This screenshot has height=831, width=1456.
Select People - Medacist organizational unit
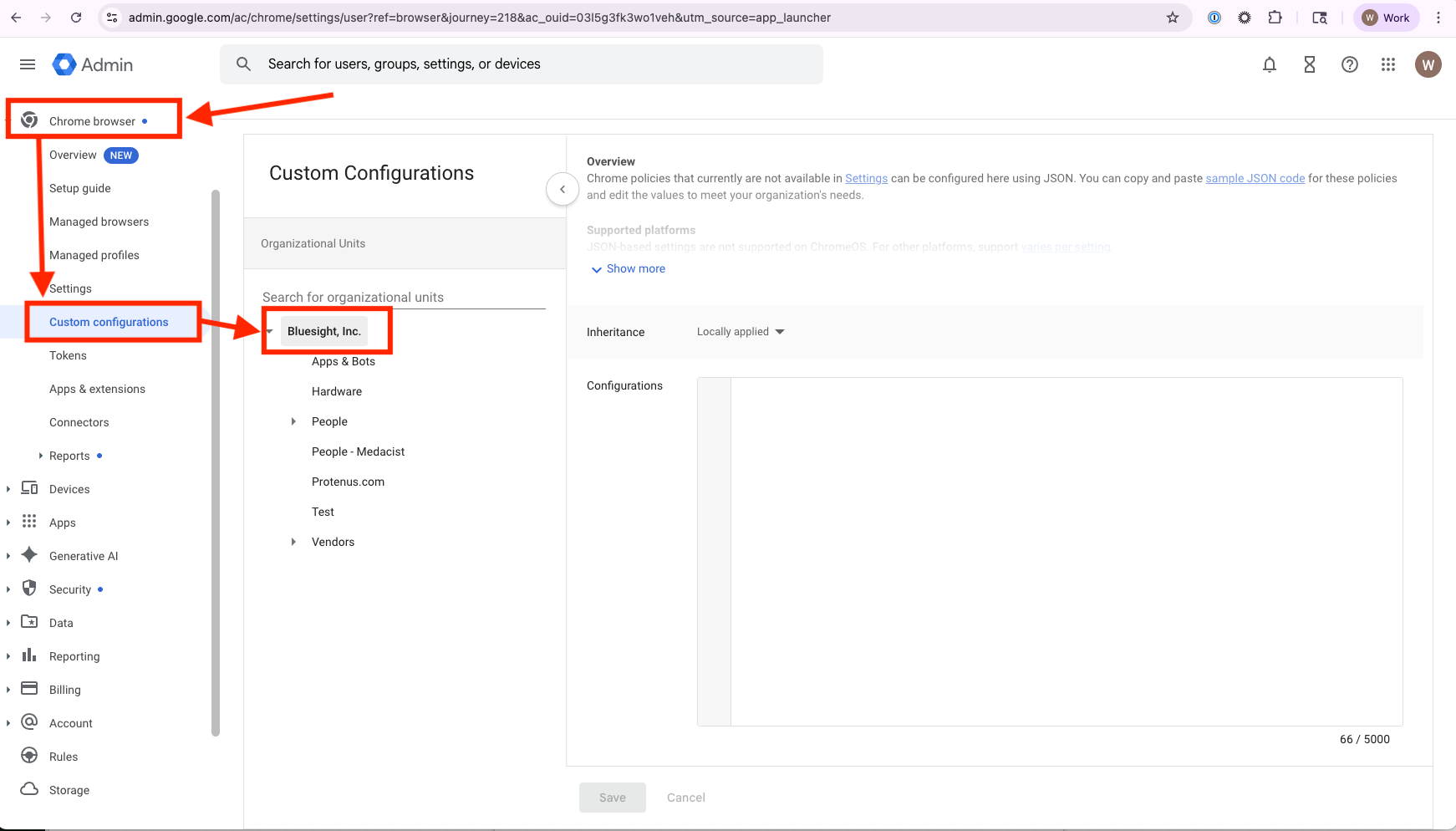pos(358,451)
